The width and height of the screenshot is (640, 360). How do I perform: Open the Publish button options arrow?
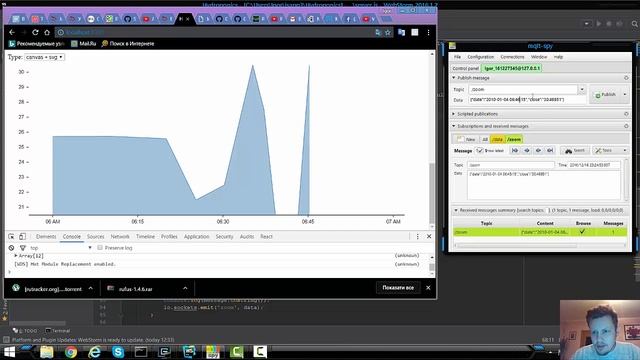click(x=625, y=94)
